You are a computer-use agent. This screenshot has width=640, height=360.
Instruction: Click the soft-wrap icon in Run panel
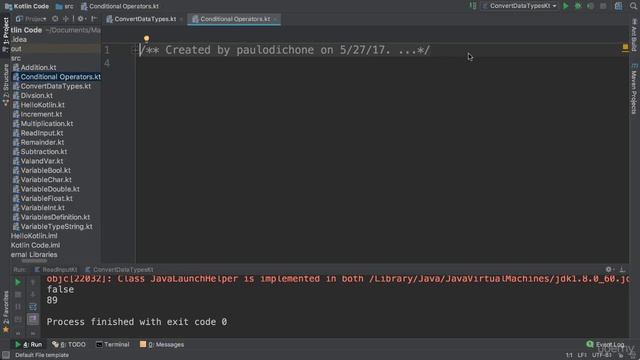tap(33, 307)
